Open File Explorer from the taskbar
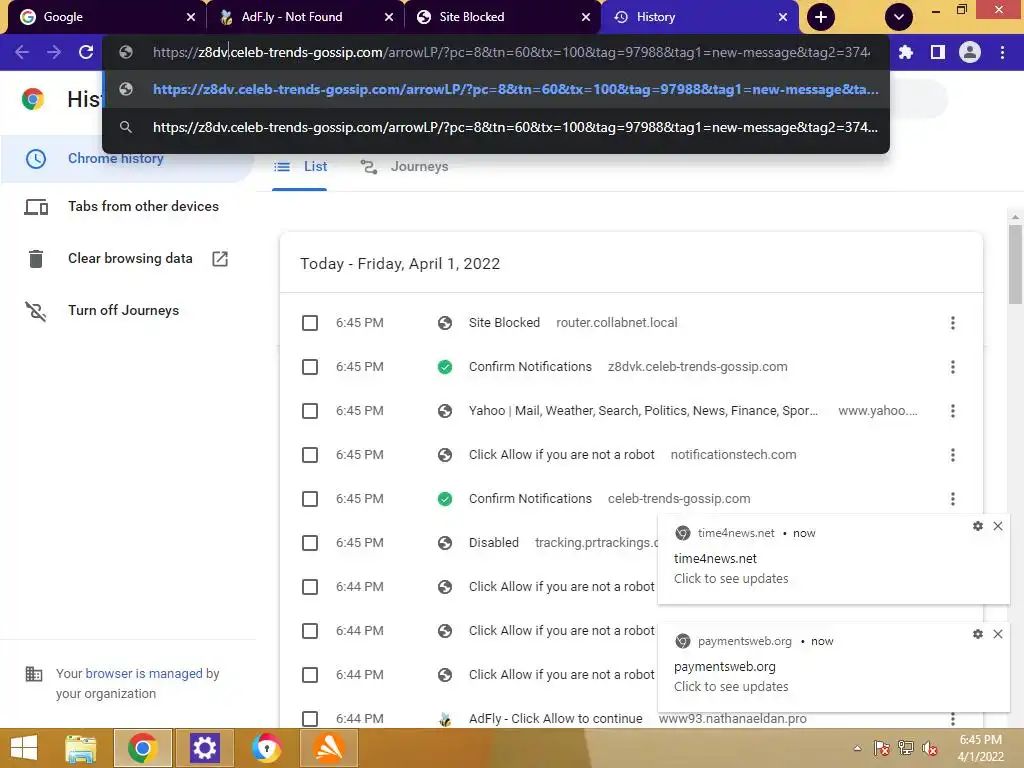The image size is (1024, 768). point(81,748)
